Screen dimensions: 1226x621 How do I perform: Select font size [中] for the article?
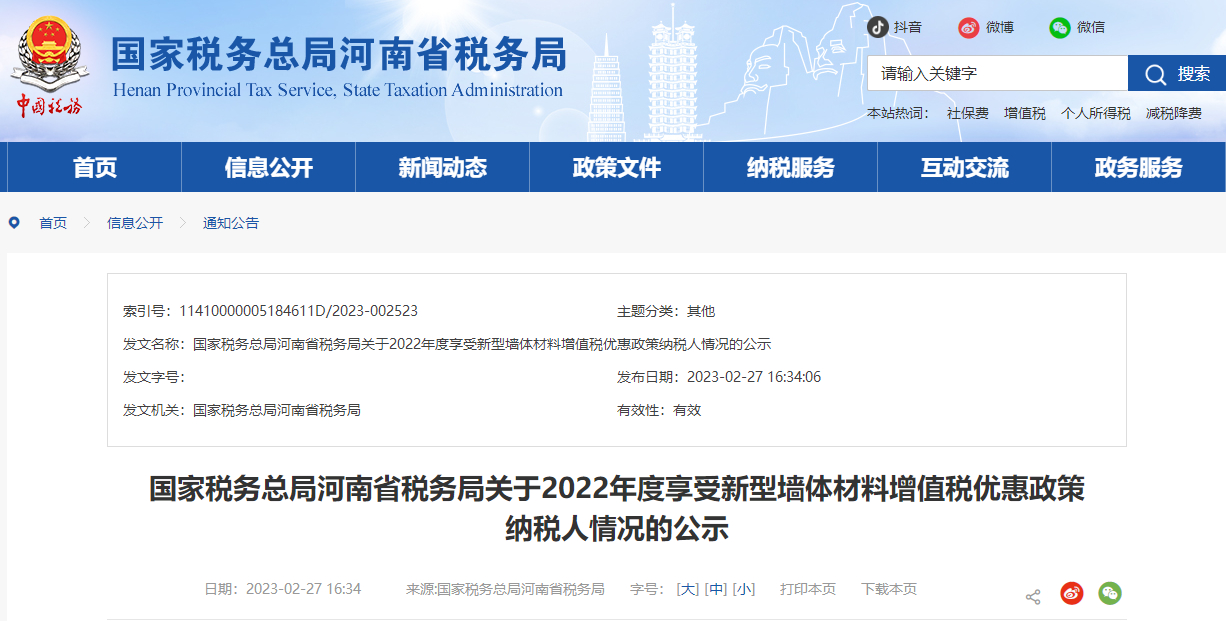click(715, 590)
